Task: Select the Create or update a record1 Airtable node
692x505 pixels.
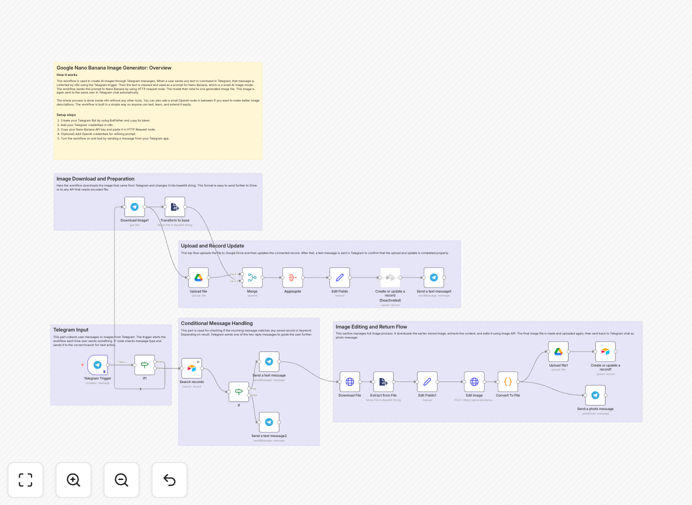Action: tap(606, 352)
